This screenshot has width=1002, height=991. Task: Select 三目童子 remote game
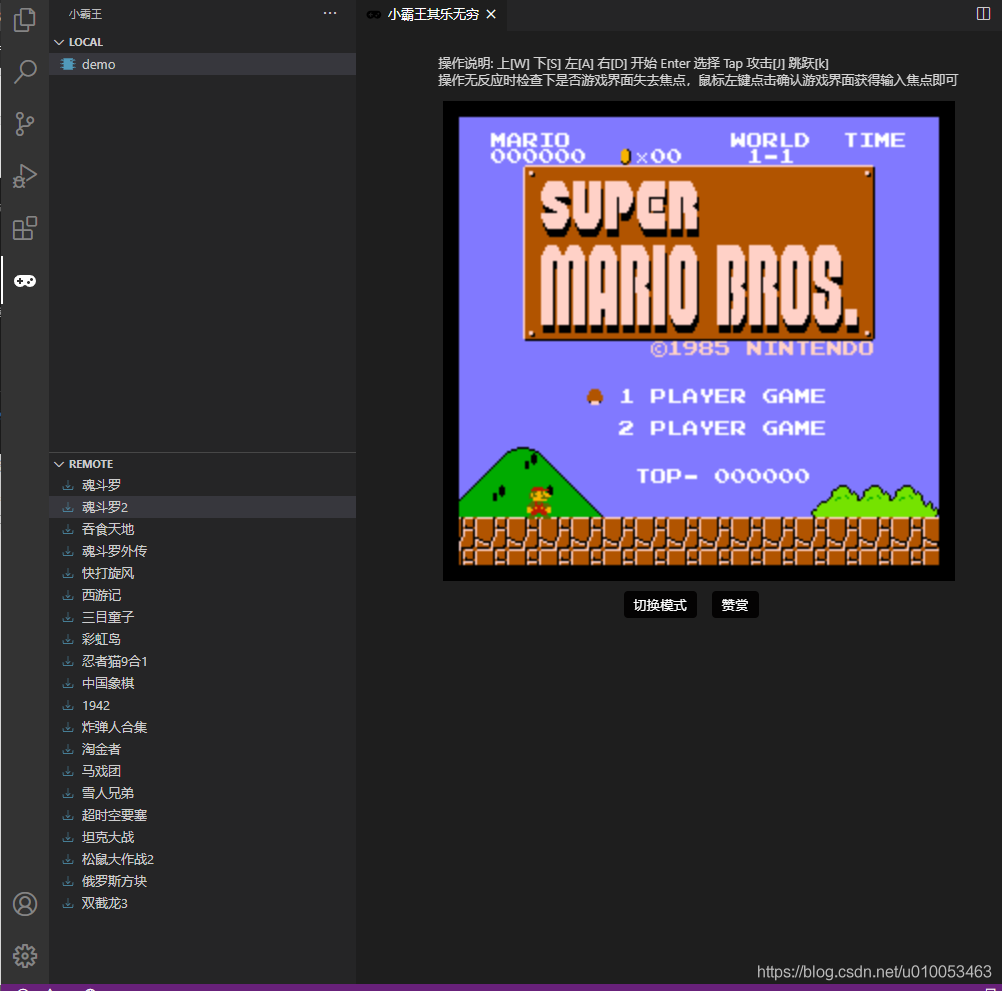(x=203, y=618)
